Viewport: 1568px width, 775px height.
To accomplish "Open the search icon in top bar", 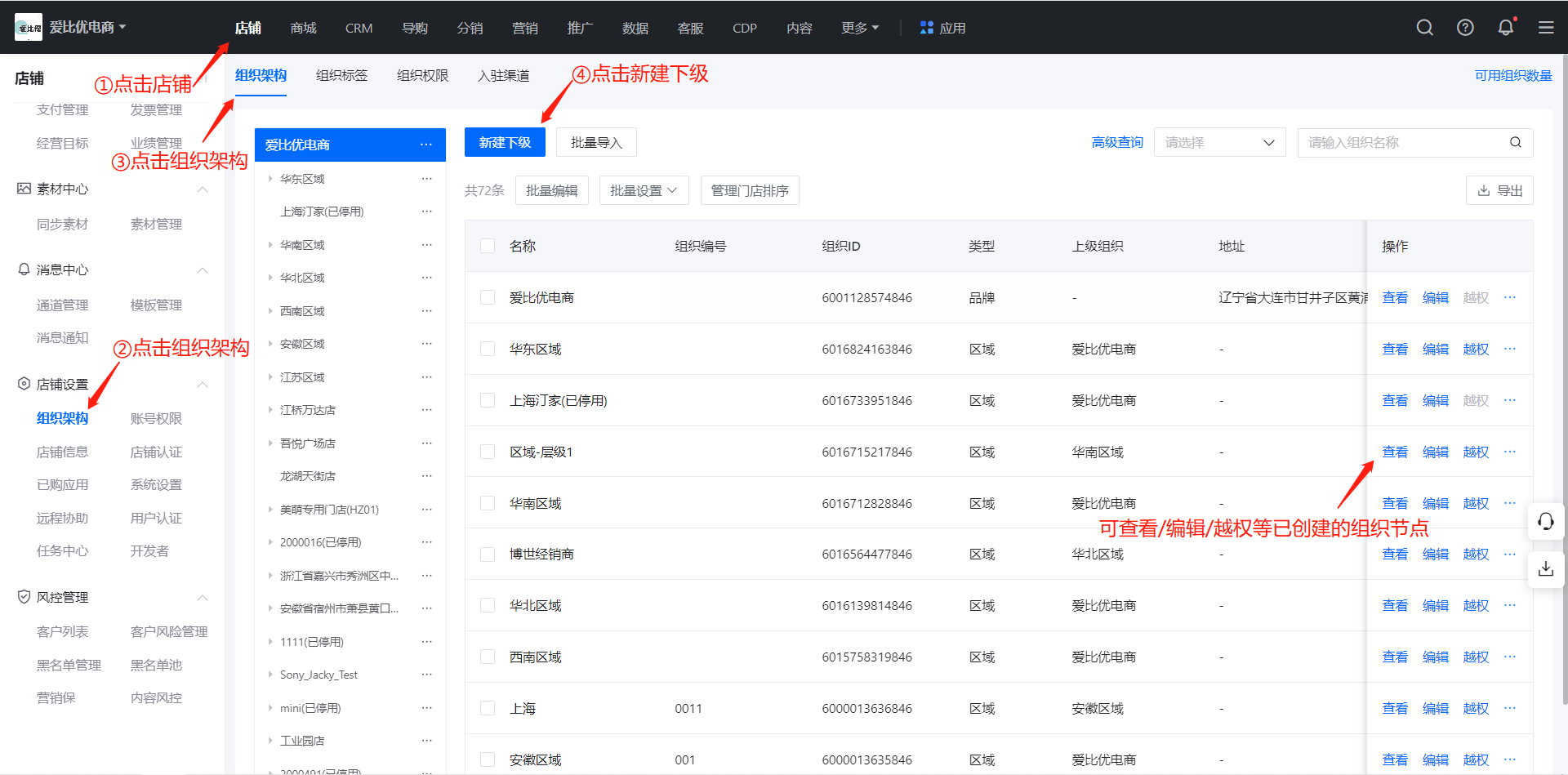I will pyautogui.click(x=1425, y=28).
